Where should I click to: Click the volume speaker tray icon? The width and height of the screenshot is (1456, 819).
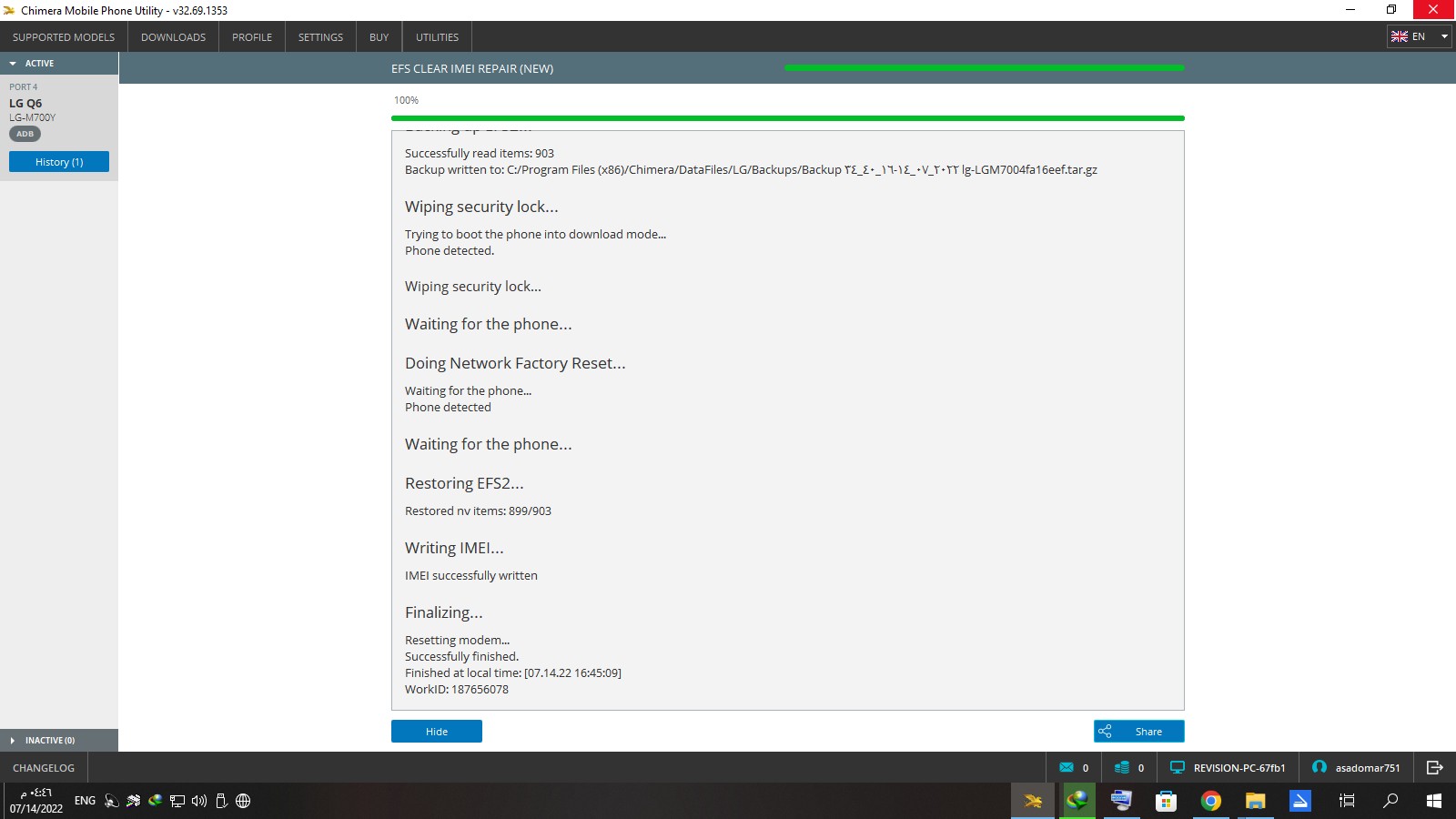pyautogui.click(x=199, y=801)
